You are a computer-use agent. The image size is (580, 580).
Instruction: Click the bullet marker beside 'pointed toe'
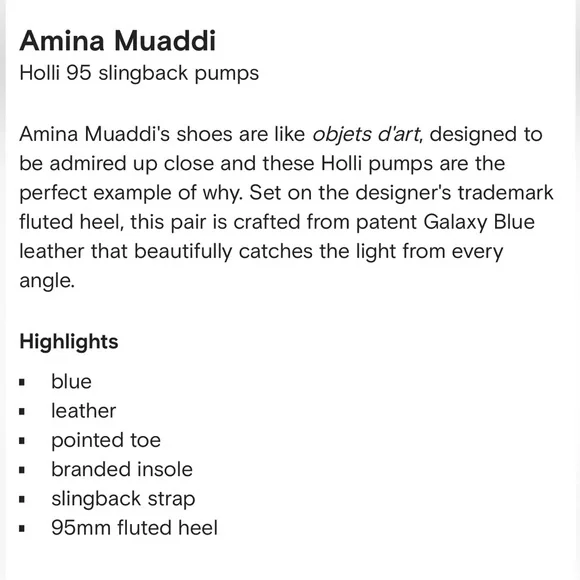[x=22, y=441]
